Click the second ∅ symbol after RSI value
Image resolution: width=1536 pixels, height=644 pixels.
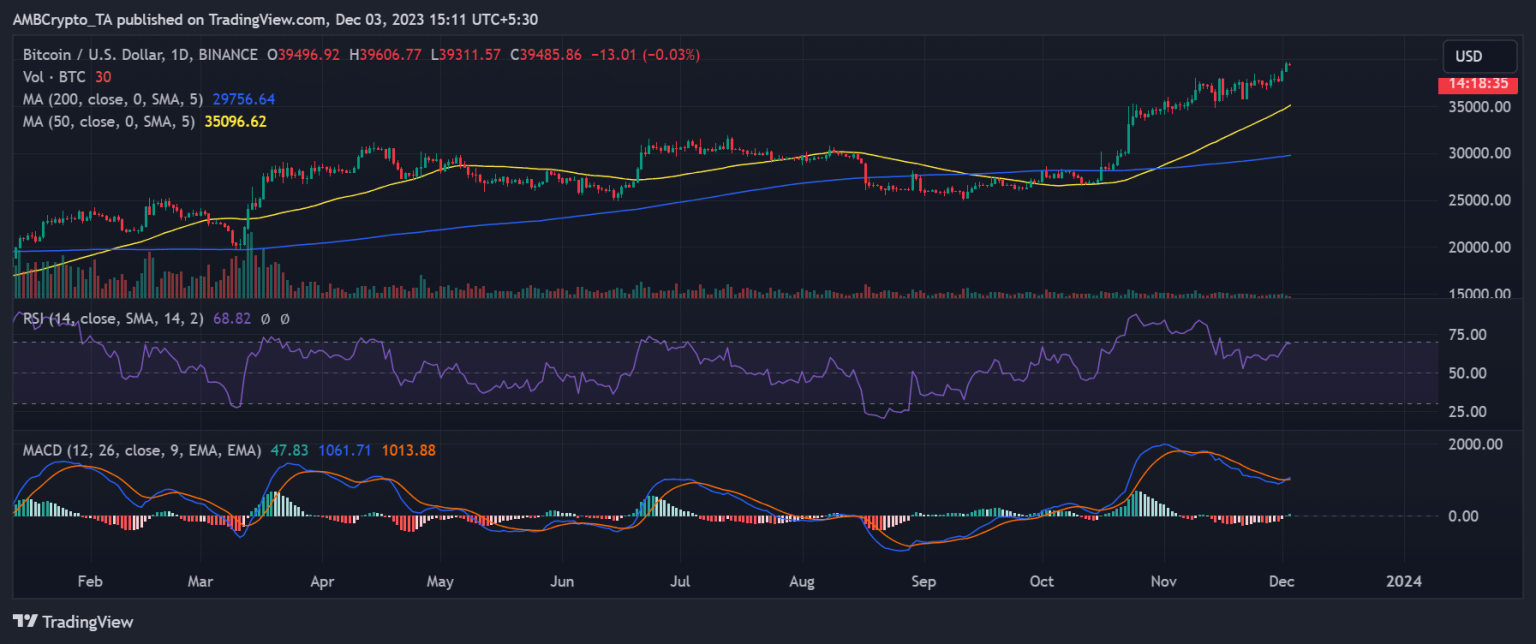coord(284,319)
